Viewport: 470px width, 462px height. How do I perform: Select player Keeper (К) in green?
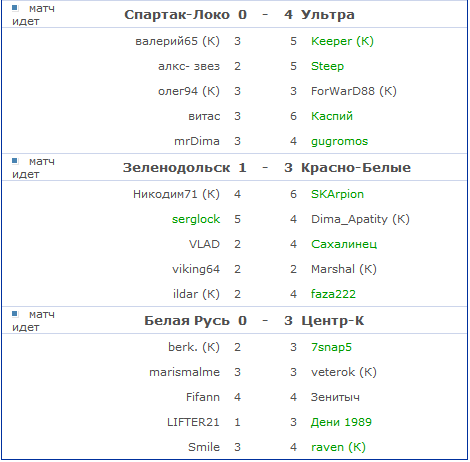pos(342,41)
